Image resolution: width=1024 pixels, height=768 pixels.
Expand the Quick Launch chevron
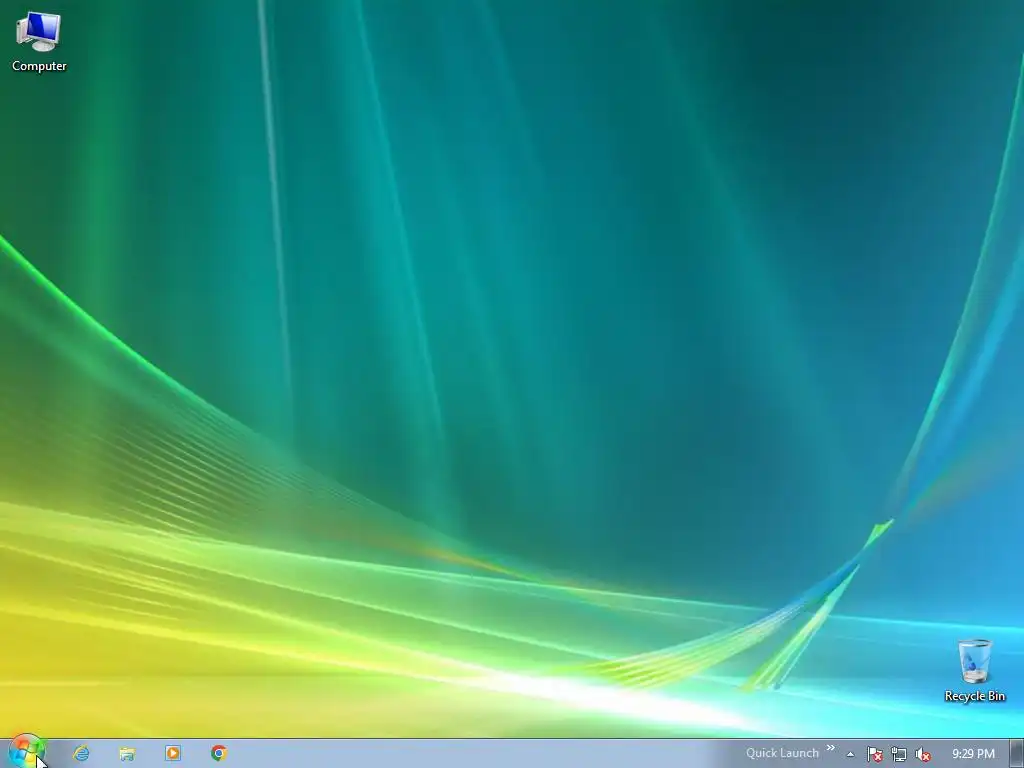click(831, 748)
